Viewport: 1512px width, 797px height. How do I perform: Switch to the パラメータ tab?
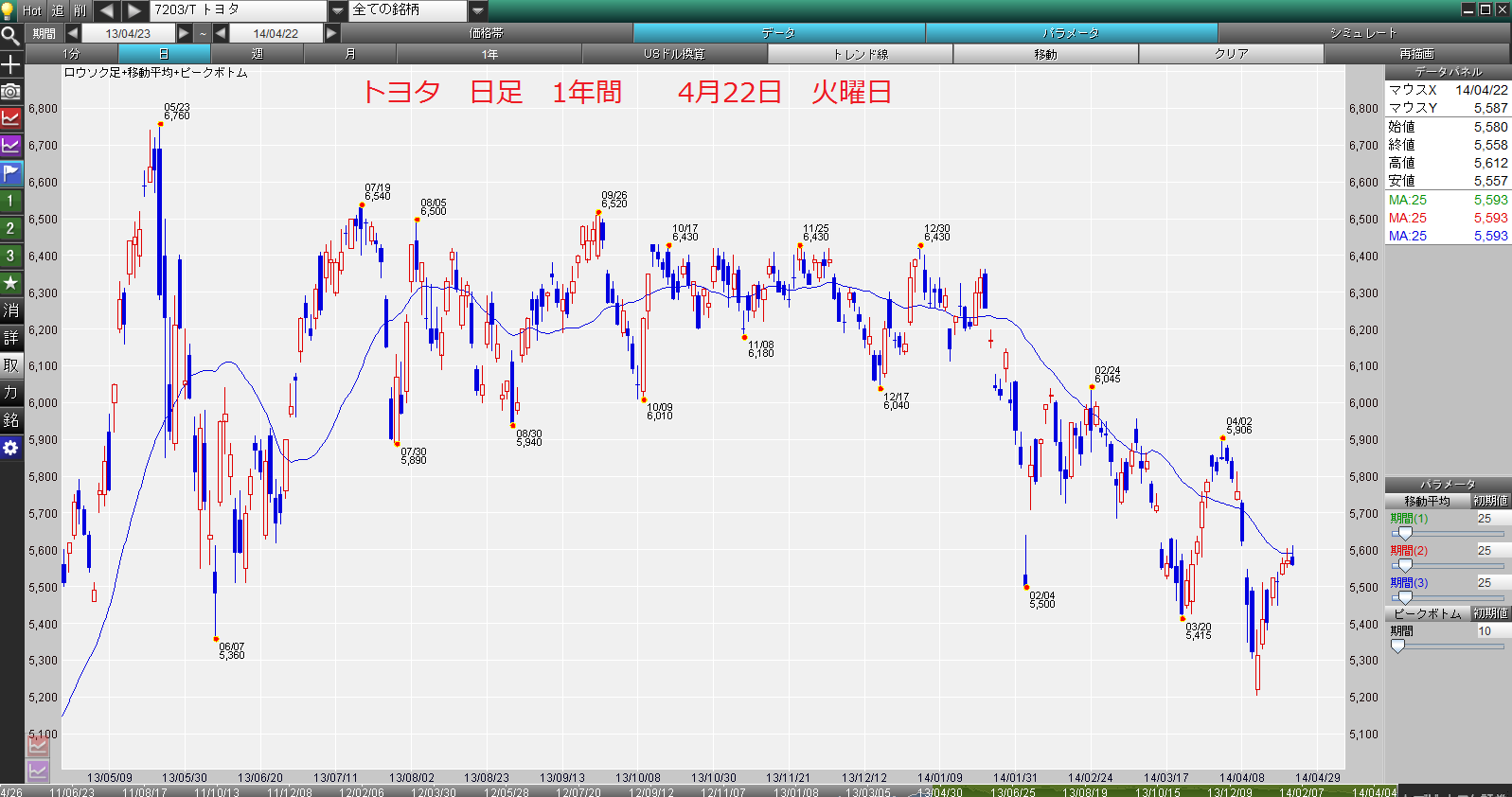[x=1072, y=33]
